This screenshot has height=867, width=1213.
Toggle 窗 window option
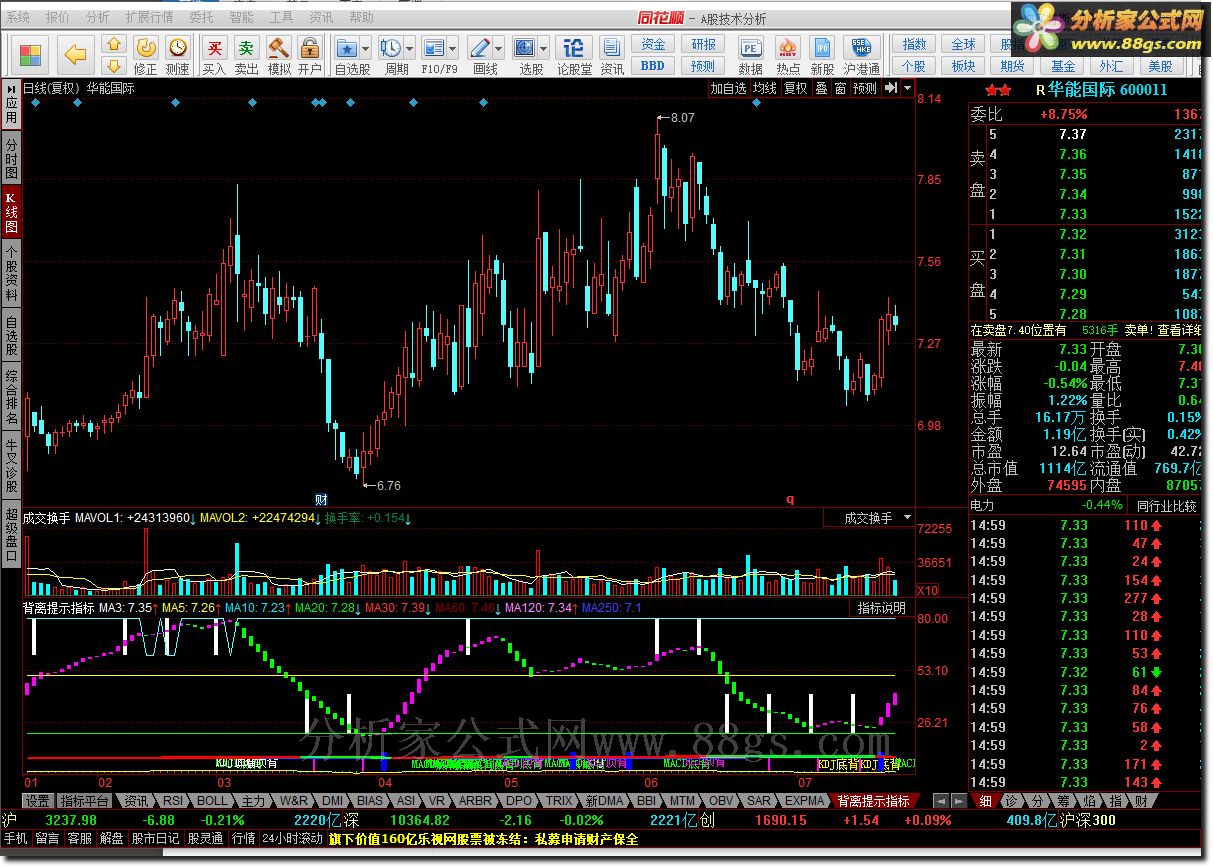pos(841,88)
